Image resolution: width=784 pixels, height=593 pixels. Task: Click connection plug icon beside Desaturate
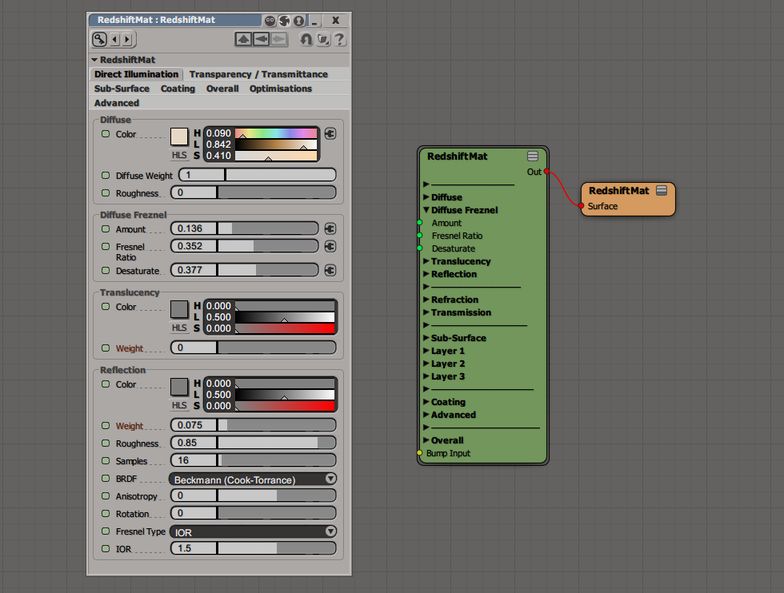pos(330,270)
